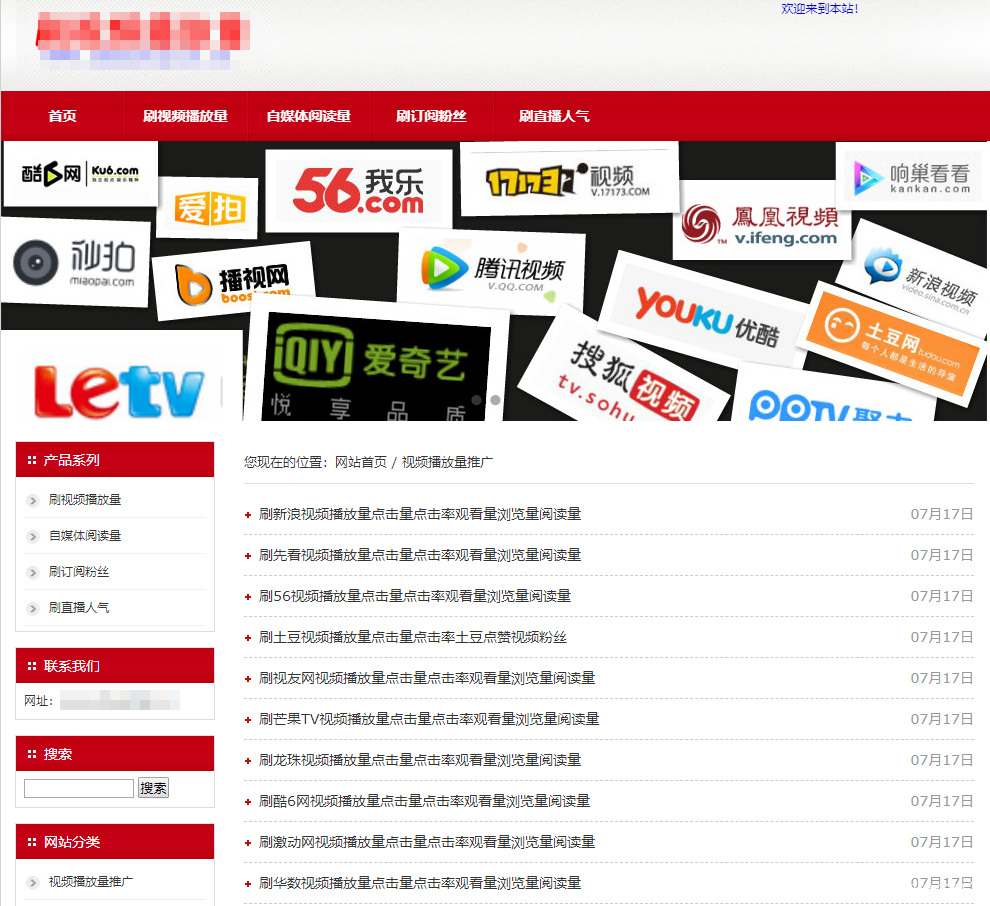Click the 联系我们 panel header

pos(115,665)
